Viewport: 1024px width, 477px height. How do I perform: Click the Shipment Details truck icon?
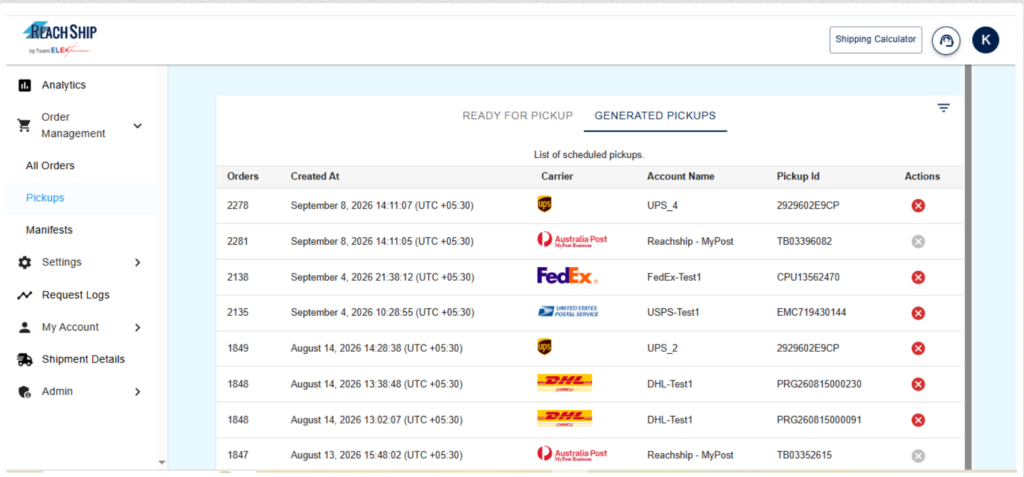point(25,359)
